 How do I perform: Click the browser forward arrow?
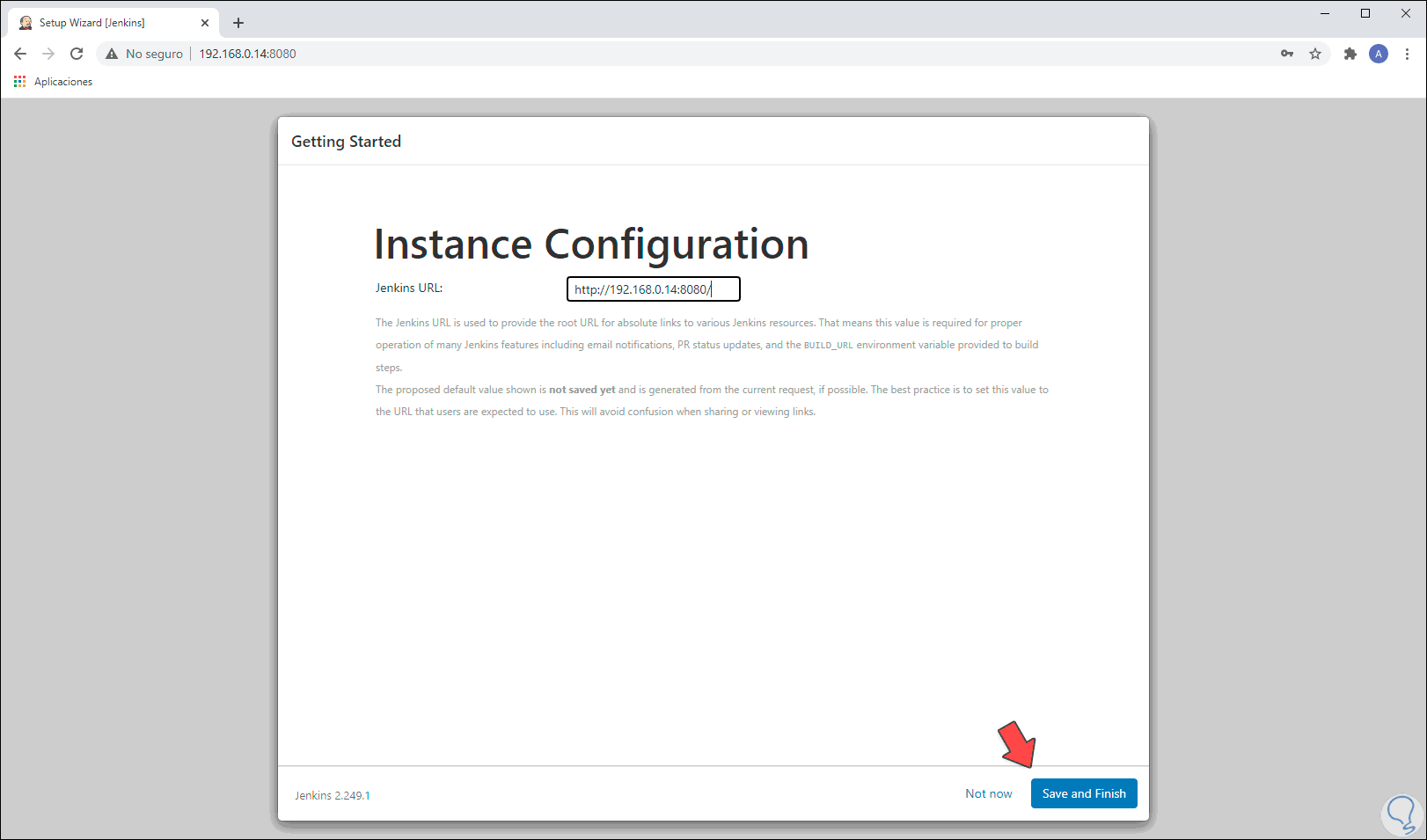[48, 54]
